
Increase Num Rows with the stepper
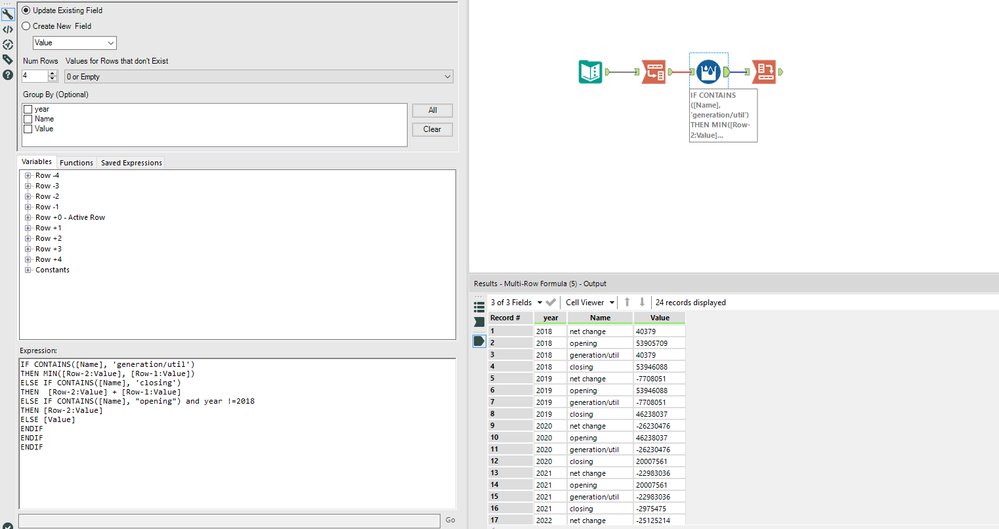[53, 73]
